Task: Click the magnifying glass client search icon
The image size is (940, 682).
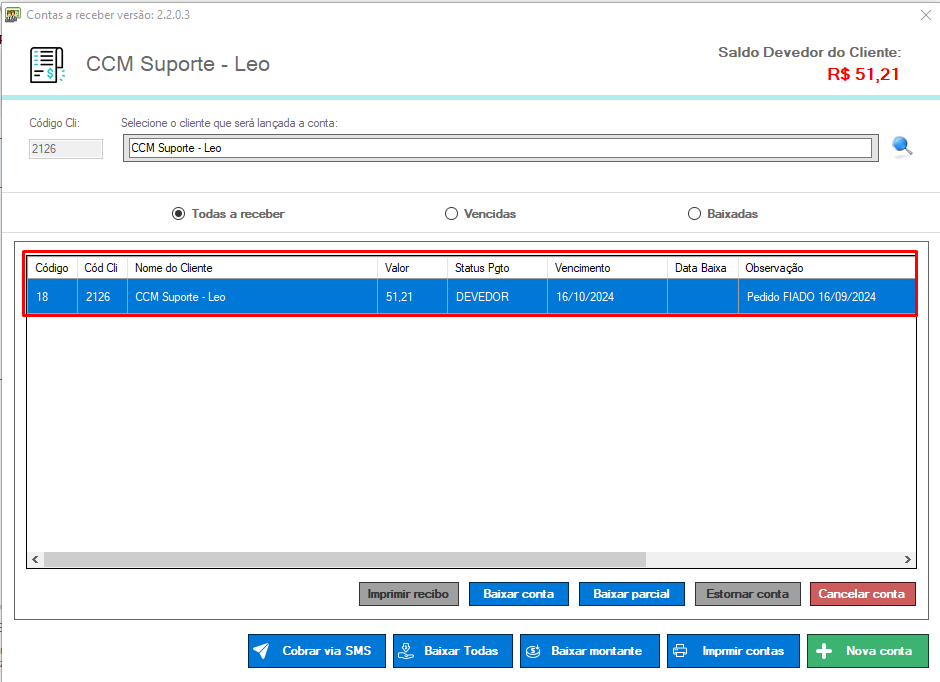Action: (902, 147)
